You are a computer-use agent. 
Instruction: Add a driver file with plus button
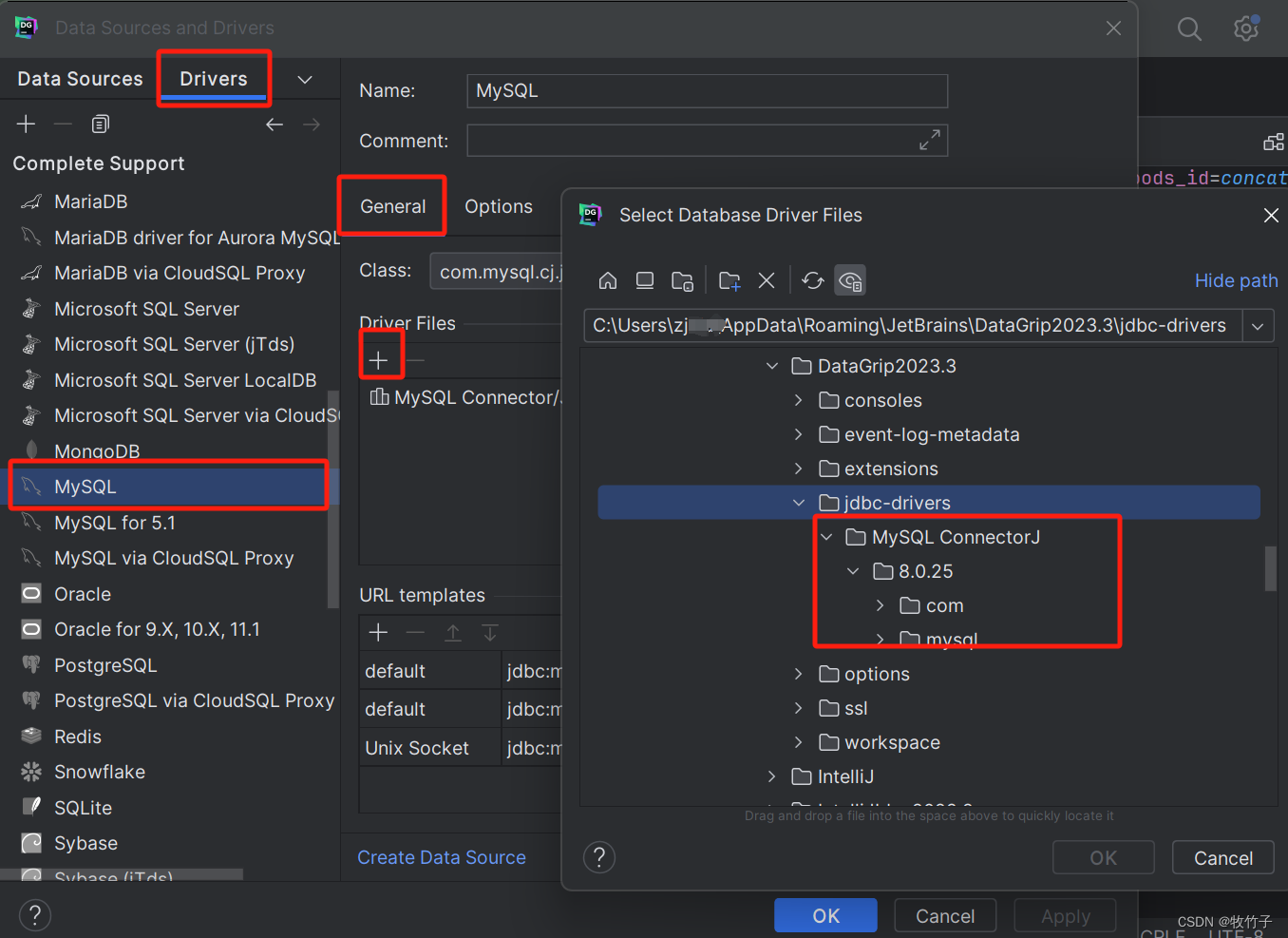378,360
